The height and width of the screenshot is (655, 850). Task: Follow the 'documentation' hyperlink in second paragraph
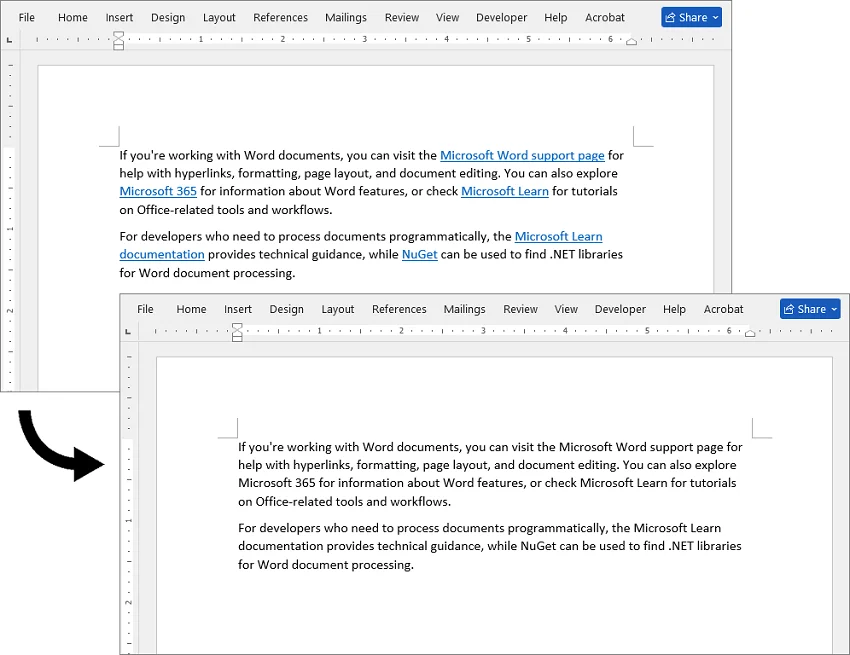[162, 254]
